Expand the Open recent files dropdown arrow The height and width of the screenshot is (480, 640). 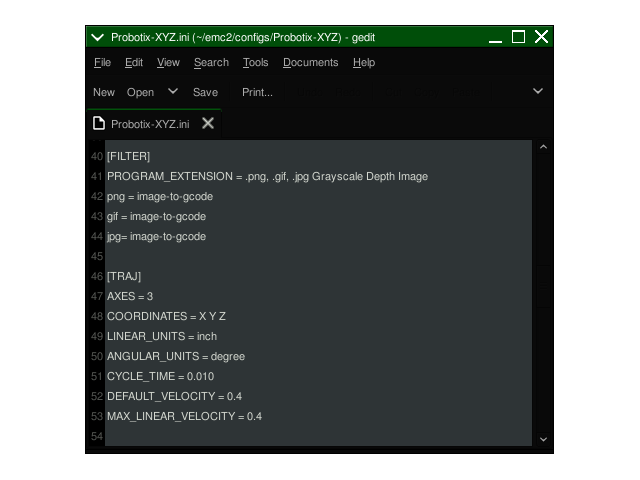173,91
